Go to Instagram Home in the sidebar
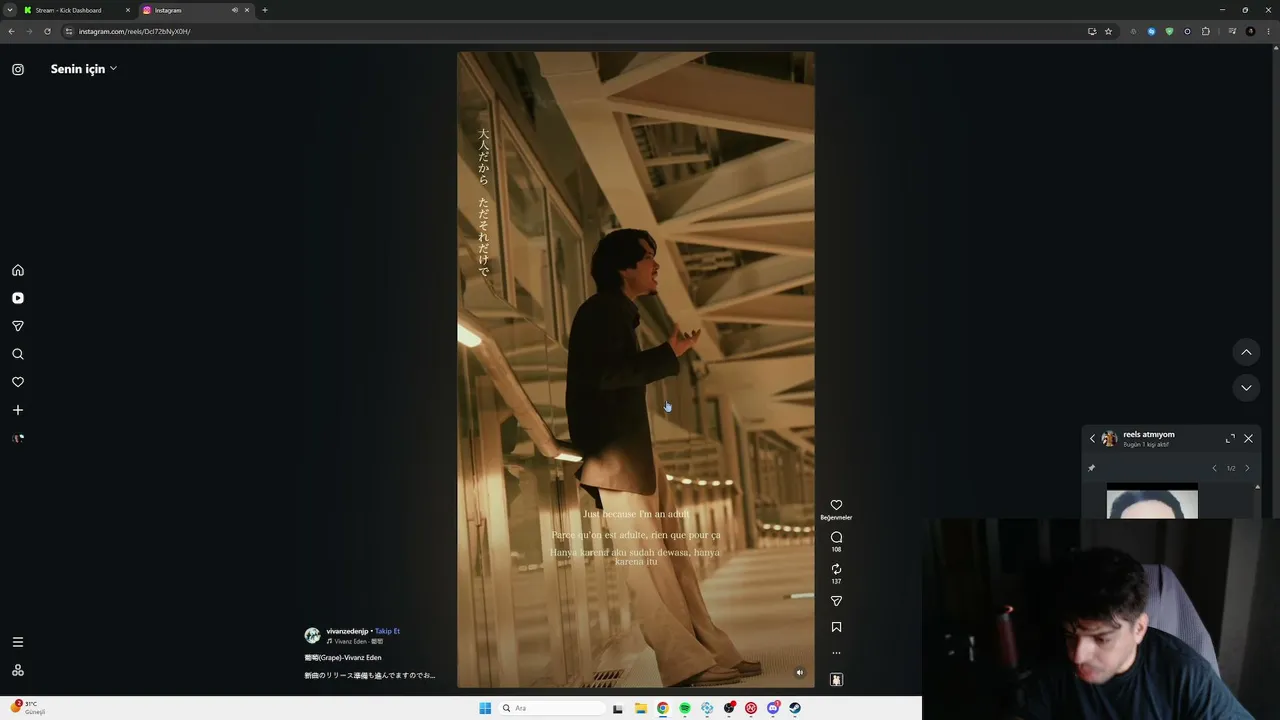1280x720 pixels. point(18,270)
